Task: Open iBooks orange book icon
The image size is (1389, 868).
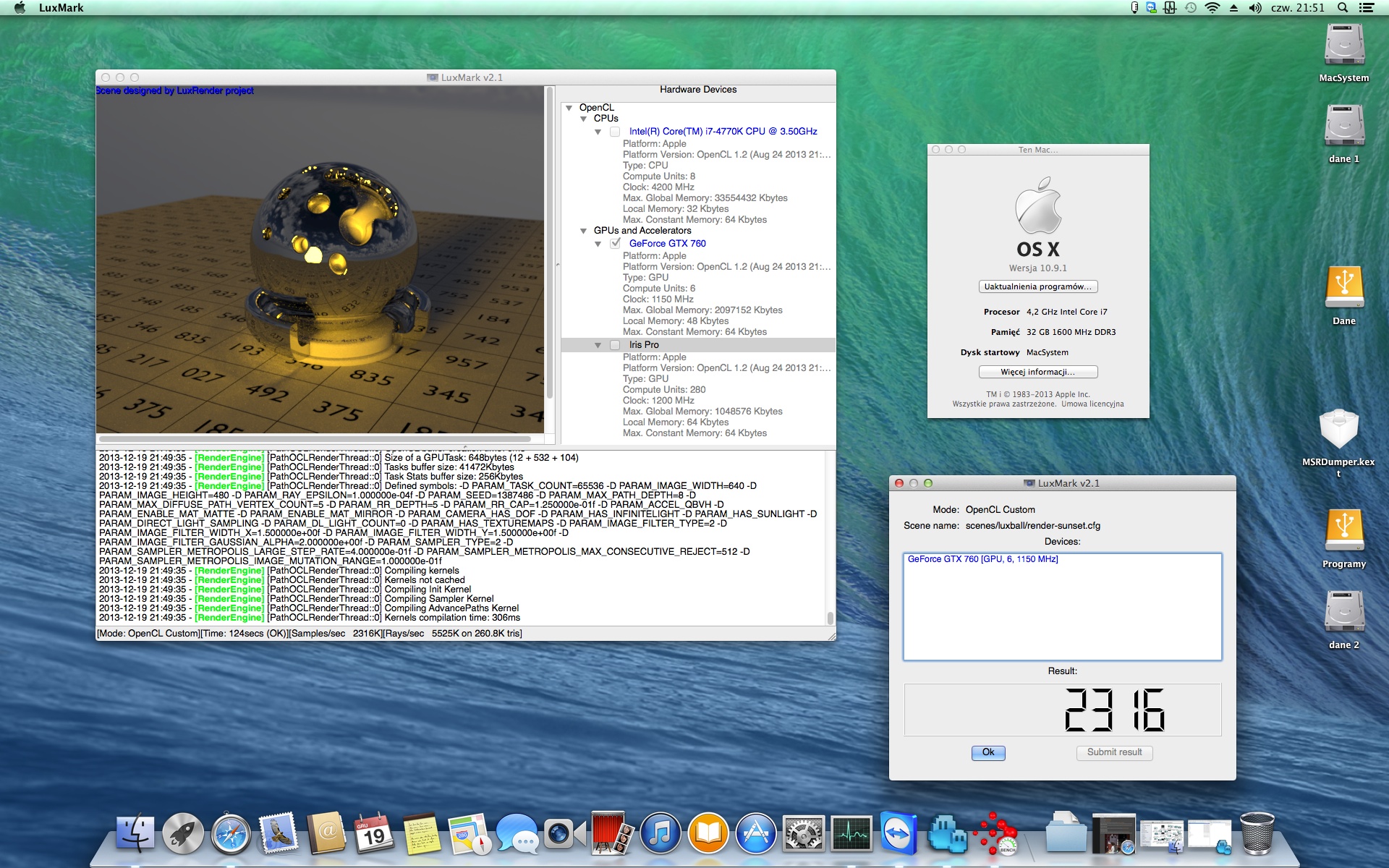Action: coord(708,834)
